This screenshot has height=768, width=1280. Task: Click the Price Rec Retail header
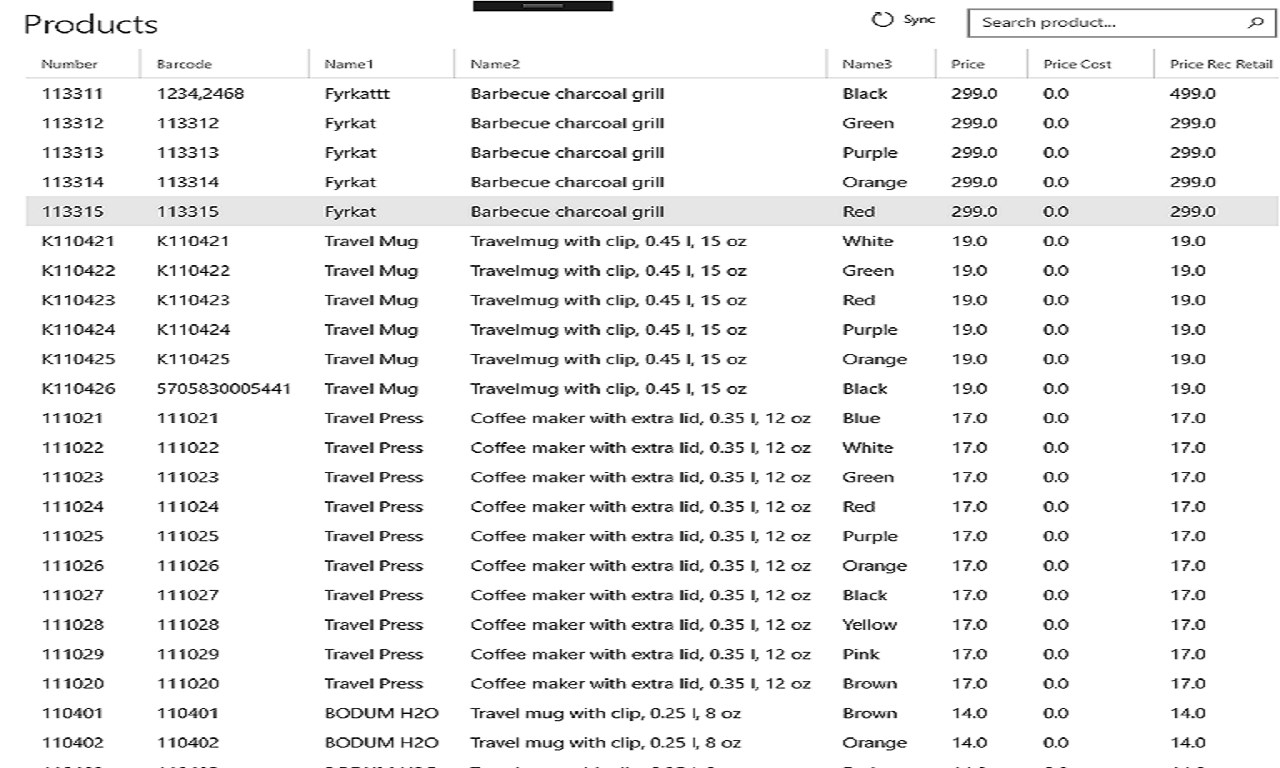point(1220,64)
